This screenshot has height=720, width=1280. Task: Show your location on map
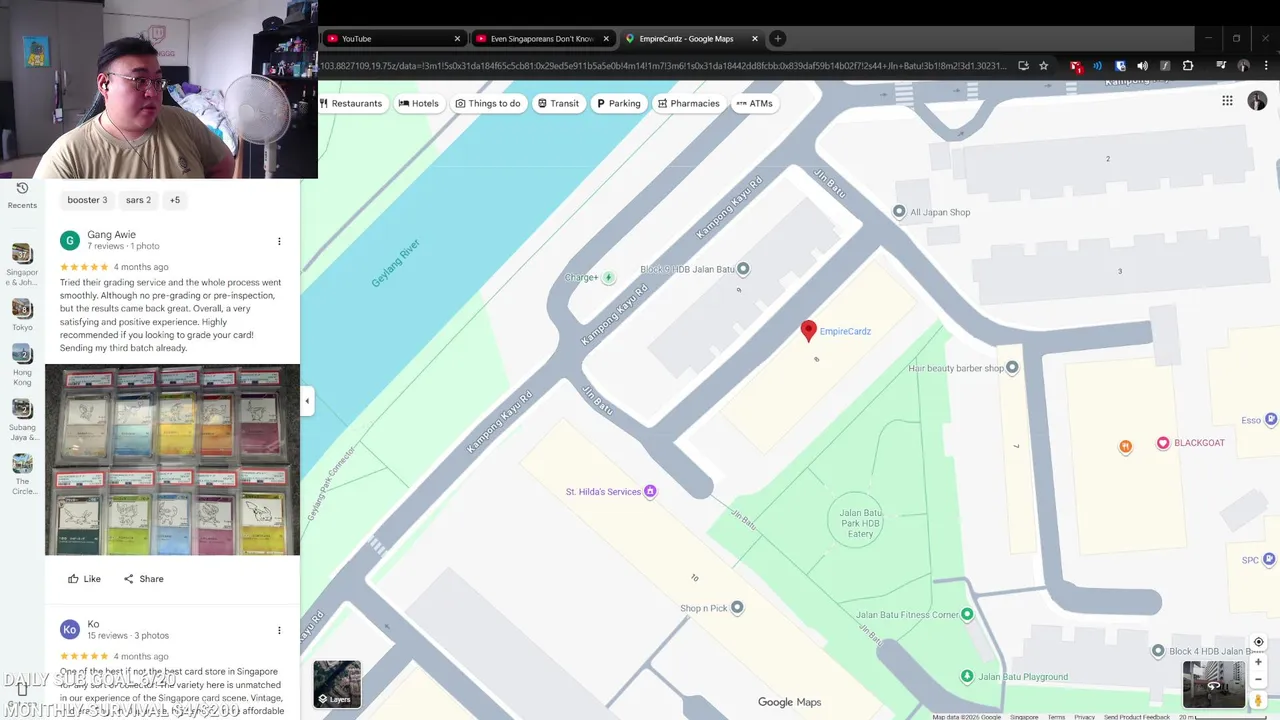click(x=1258, y=642)
